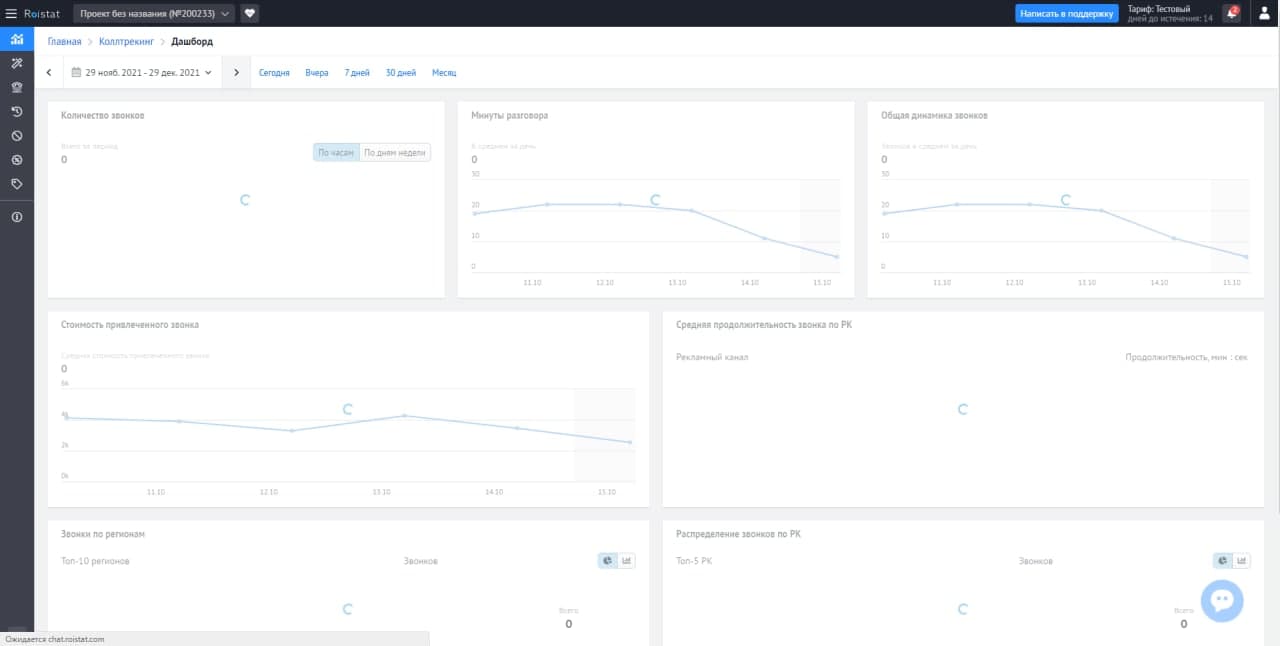This screenshot has width=1280, height=646.
Task: Open the date range picker dropdown
Action: tap(141, 73)
